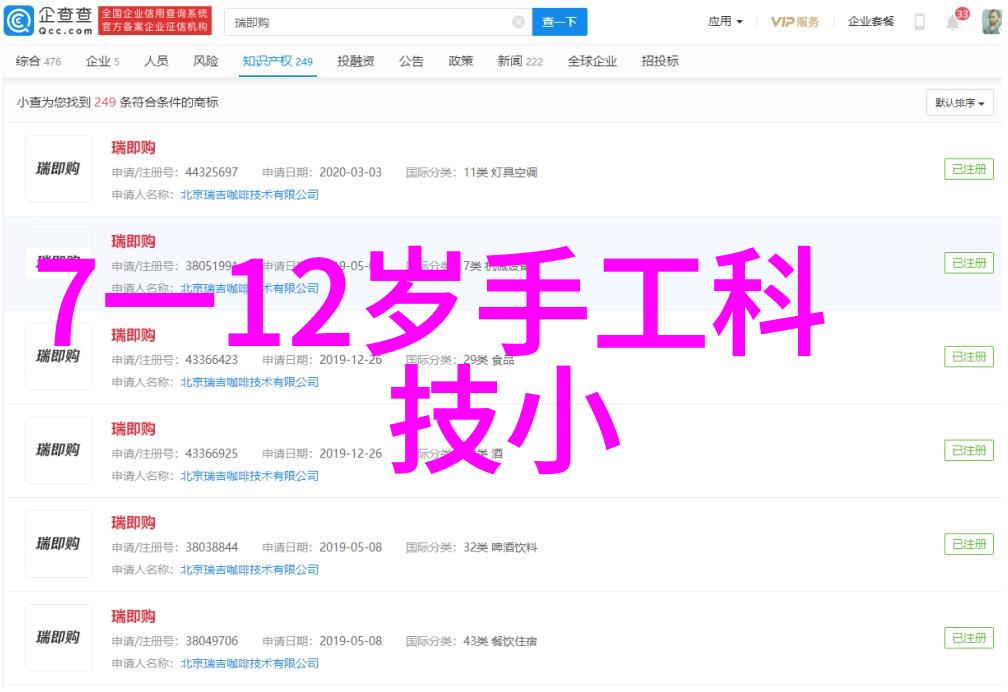Open trademark thumbnail for registration 43366925

coord(58,450)
